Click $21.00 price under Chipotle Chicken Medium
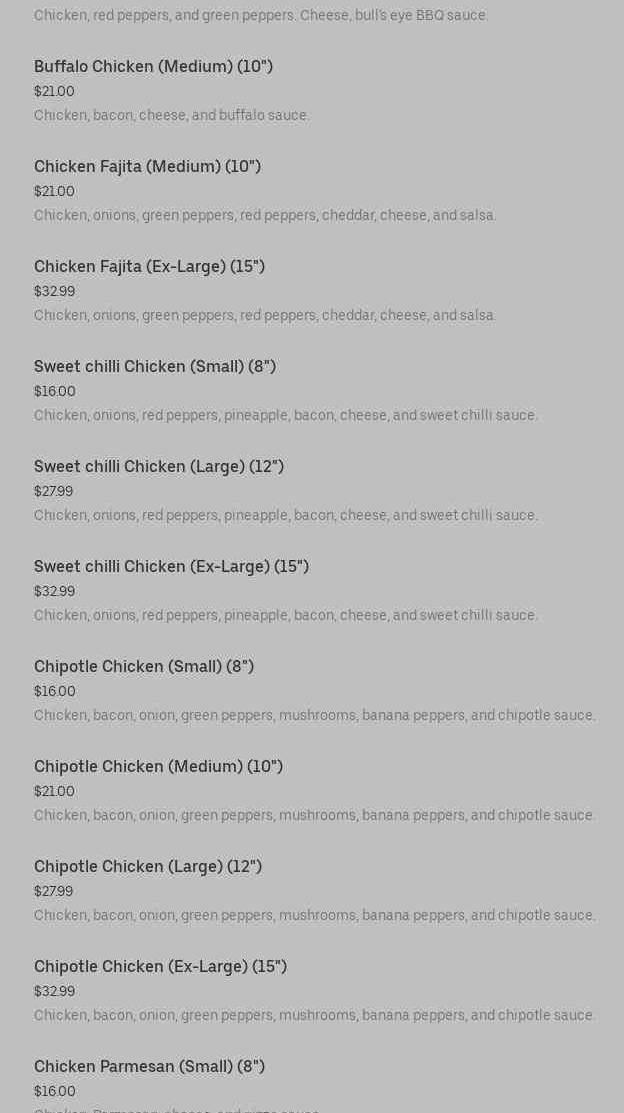624x1113 pixels. tap(54, 792)
